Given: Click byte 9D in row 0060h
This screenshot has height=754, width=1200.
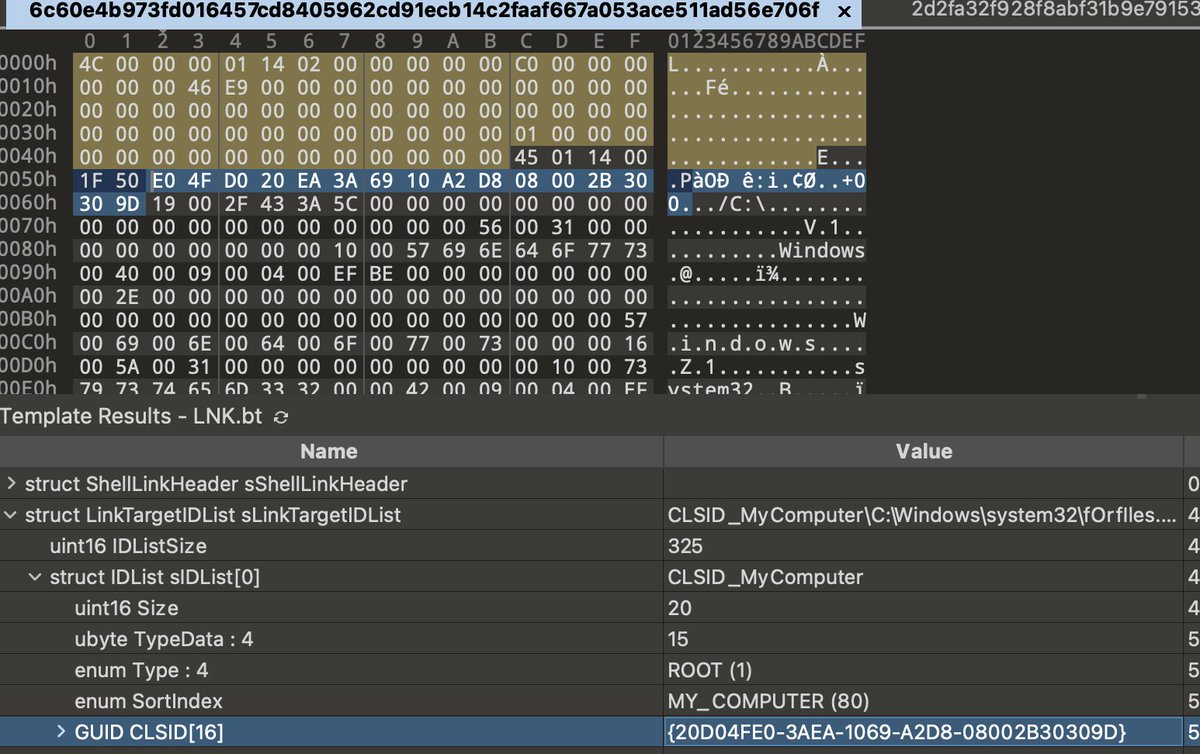Looking at the screenshot, I should pyautogui.click(x=127, y=203).
